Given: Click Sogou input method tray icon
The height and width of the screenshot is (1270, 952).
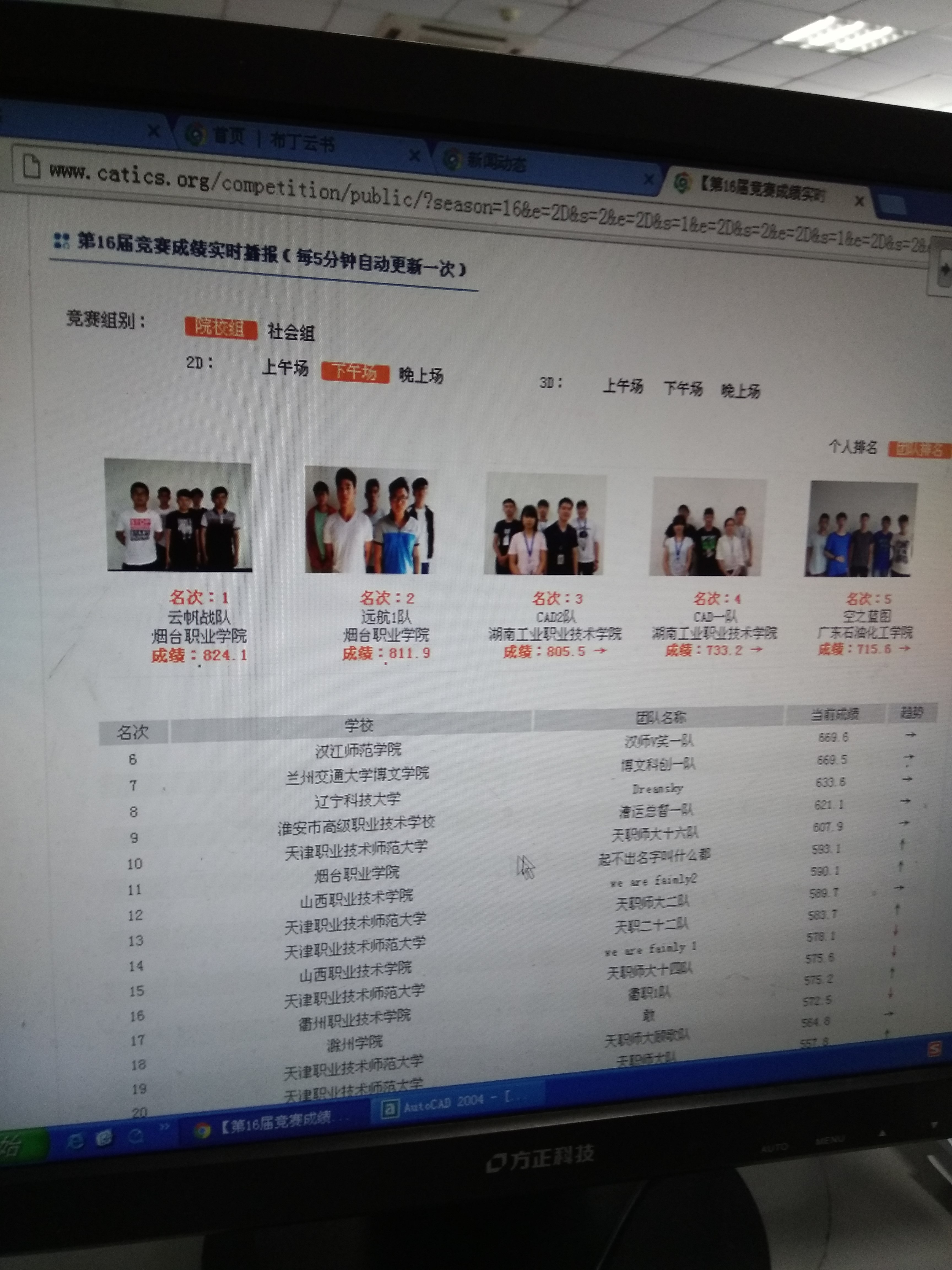Looking at the screenshot, I should click(x=935, y=1050).
